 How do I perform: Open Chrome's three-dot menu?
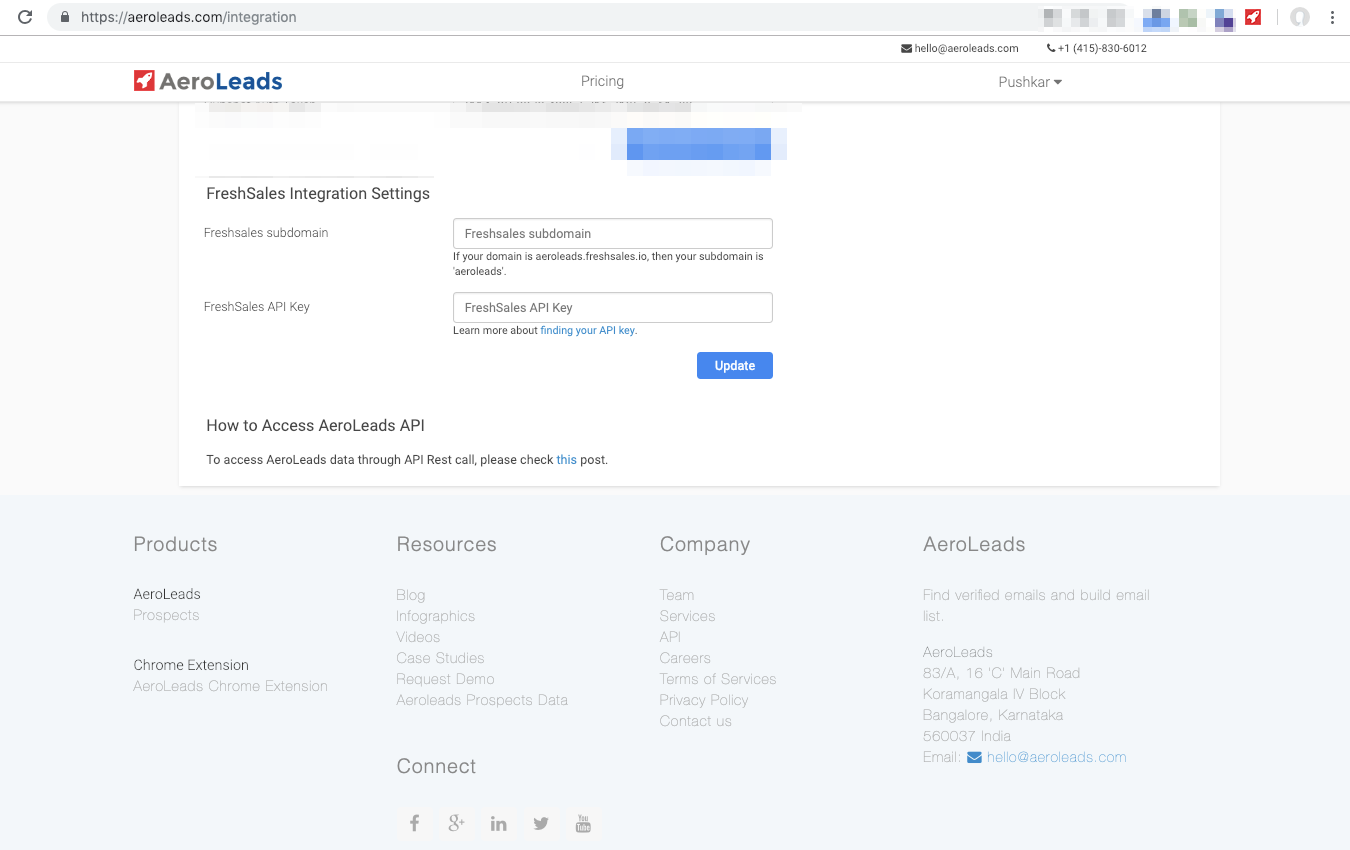[x=1332, y=17]
